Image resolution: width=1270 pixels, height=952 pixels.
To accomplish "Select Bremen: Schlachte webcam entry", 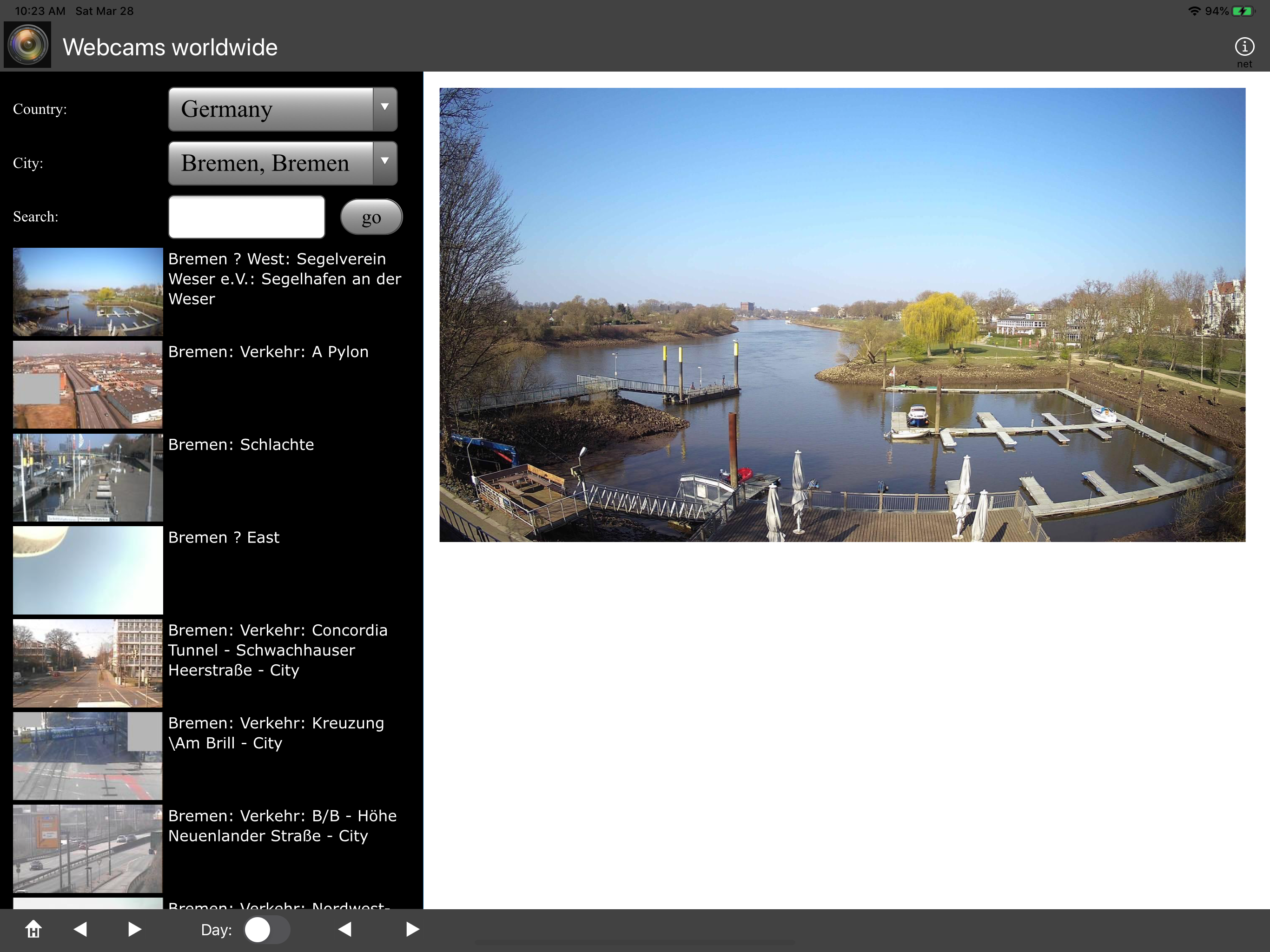I will [x=240, y=445].
